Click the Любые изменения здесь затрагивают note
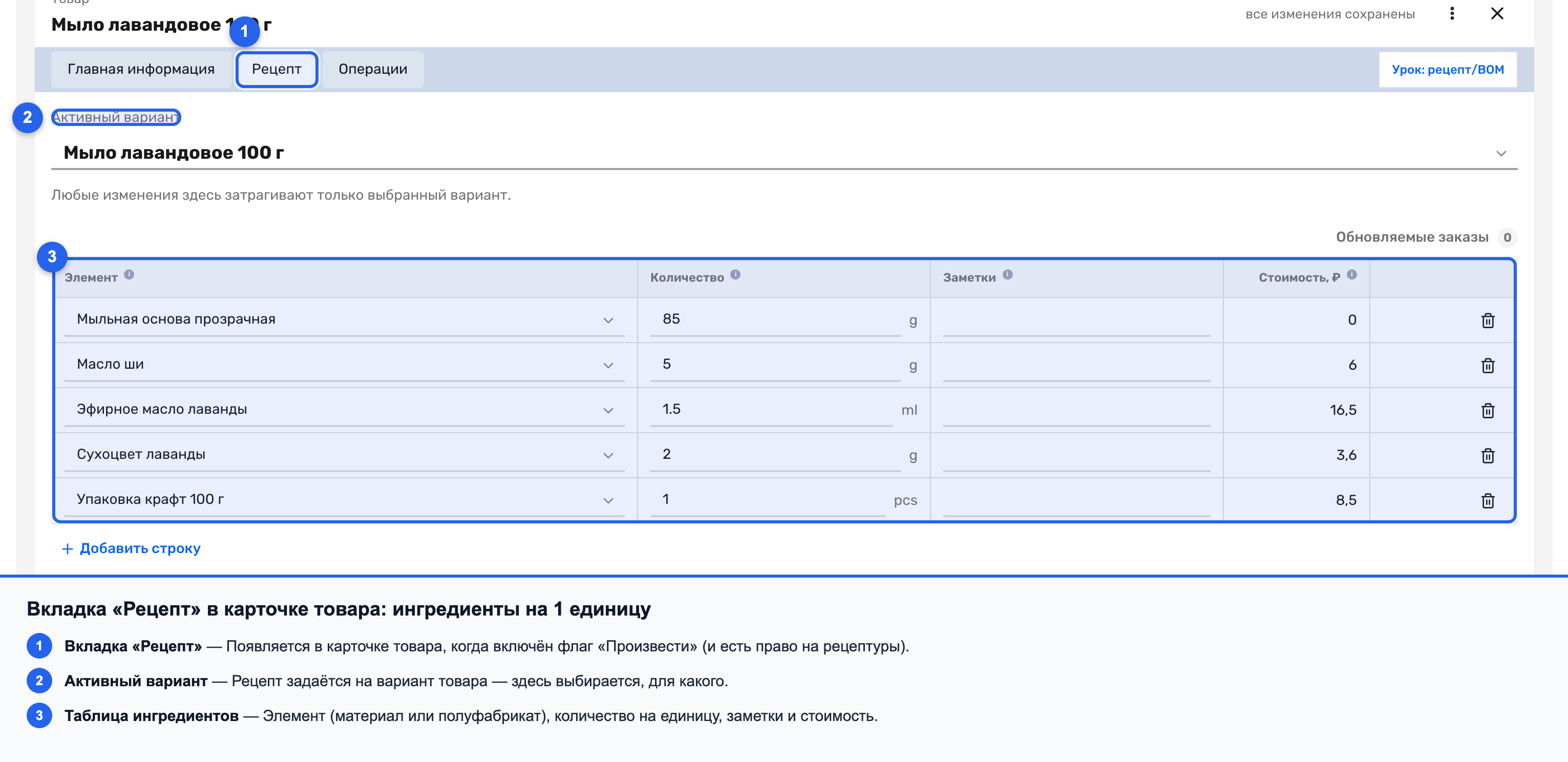Viewport: 1568px width, 762px height. [x=281, y=196]
